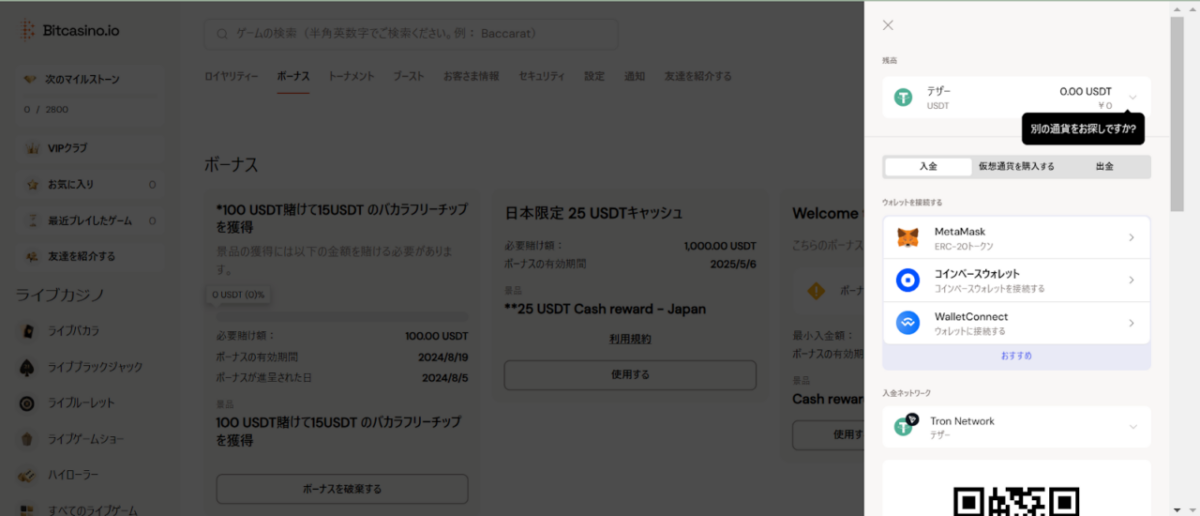Click the Tether coin icon in balance
1200x516 pixels.
pyautogui.click(x=903, y=97)
